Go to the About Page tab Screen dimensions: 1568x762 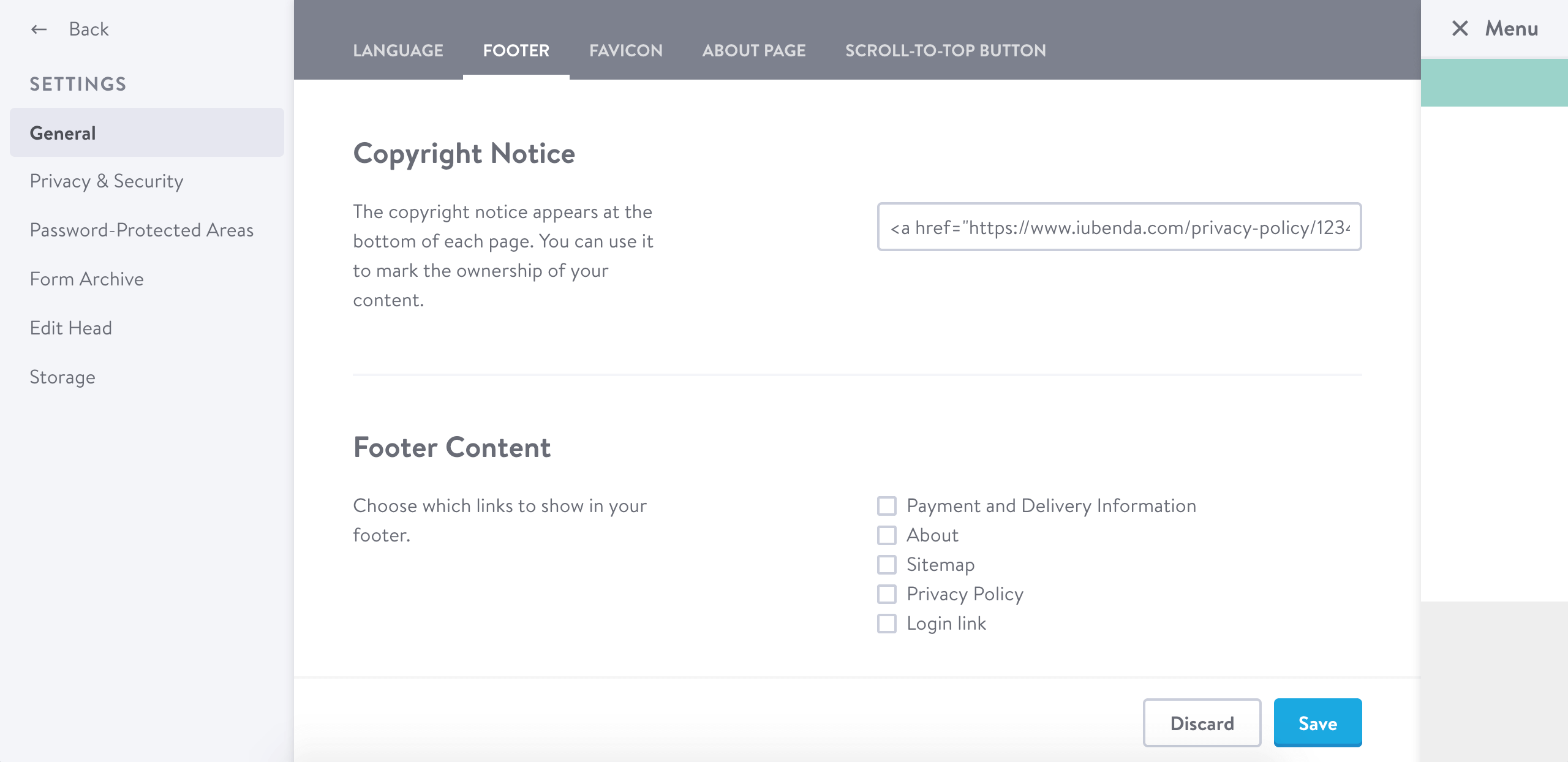click(x=753, y=50)
